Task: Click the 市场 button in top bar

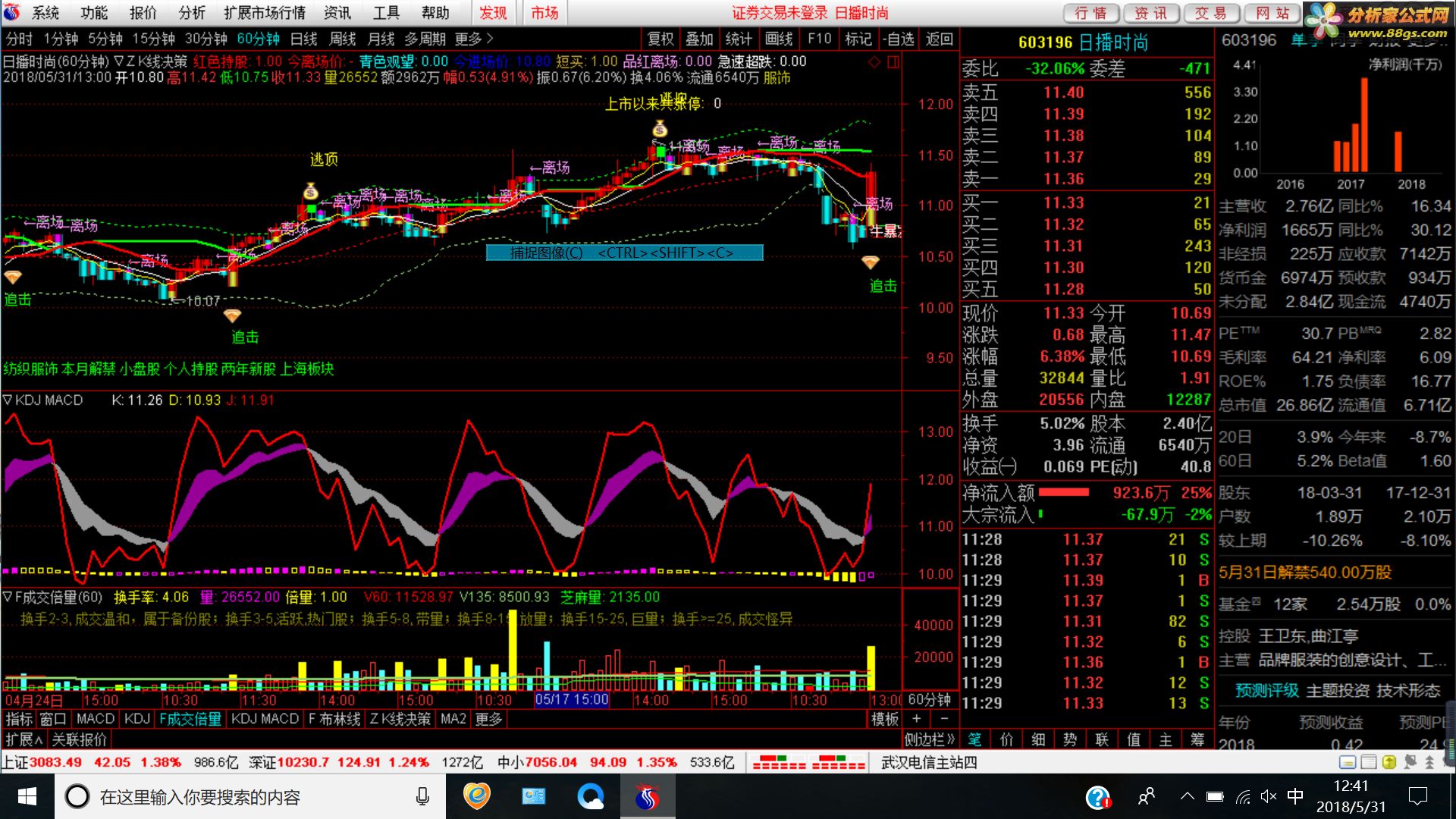Action: pos(544,13)
